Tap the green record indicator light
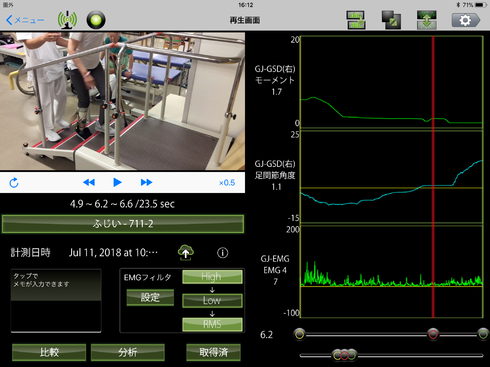The width and height of the screenshot is (490, 367). pyautogui.click(x=96, y=20)
